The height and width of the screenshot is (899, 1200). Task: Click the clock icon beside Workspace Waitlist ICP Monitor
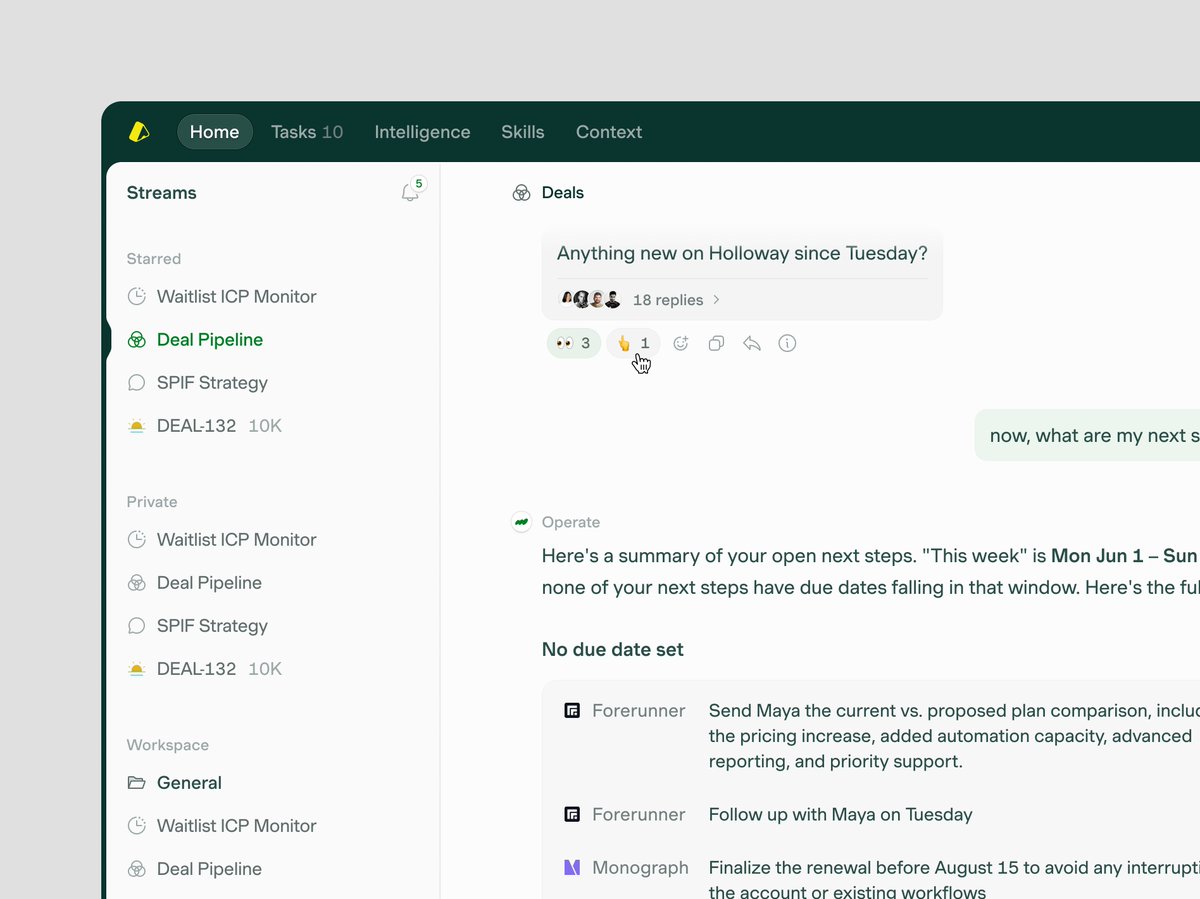click(137, 826)
